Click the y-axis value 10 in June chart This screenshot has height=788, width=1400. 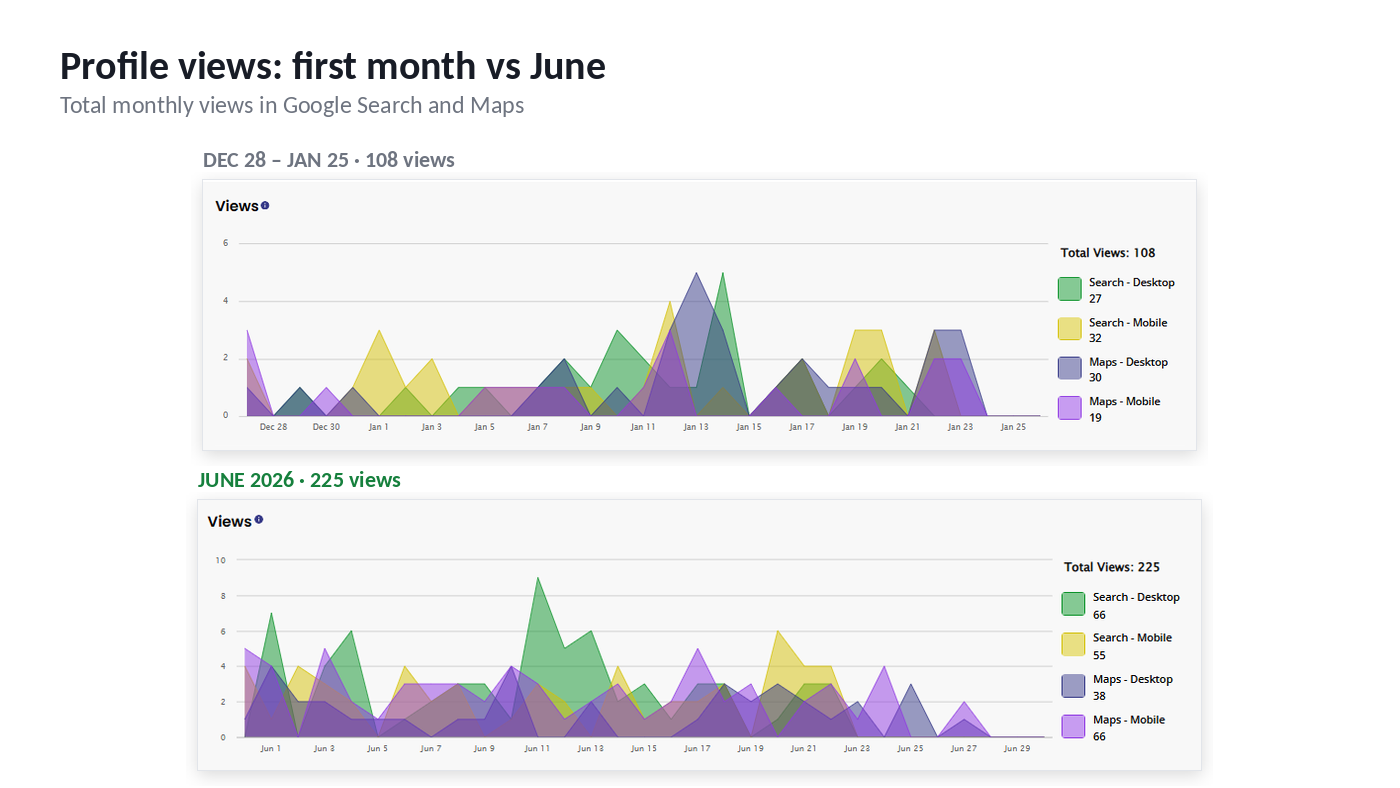(x=220, y=560)
